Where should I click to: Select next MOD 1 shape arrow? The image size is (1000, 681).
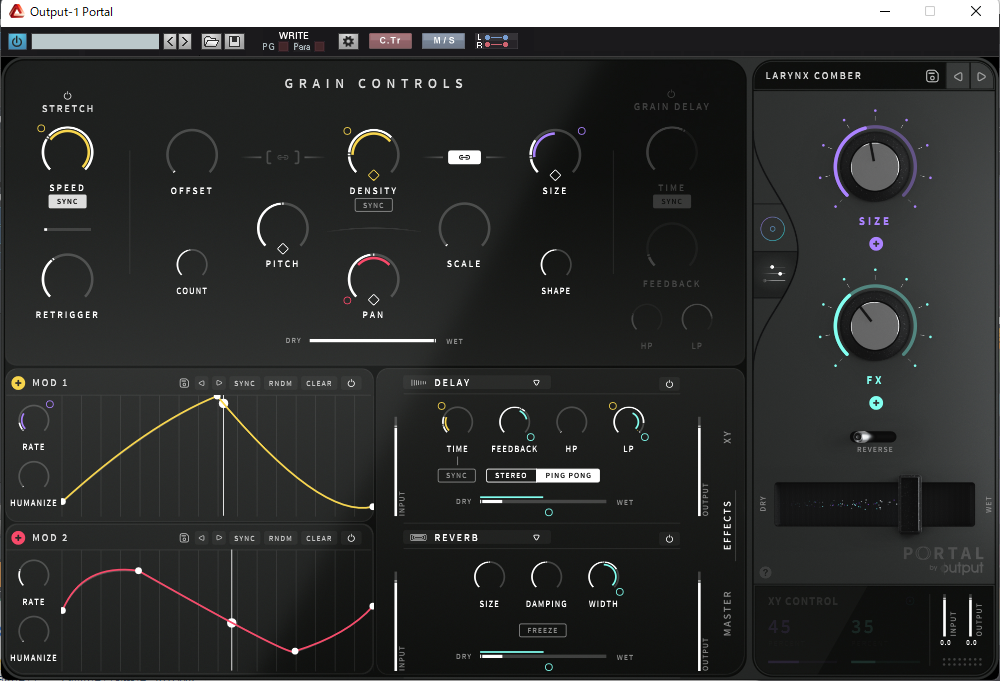pos(219,383)
